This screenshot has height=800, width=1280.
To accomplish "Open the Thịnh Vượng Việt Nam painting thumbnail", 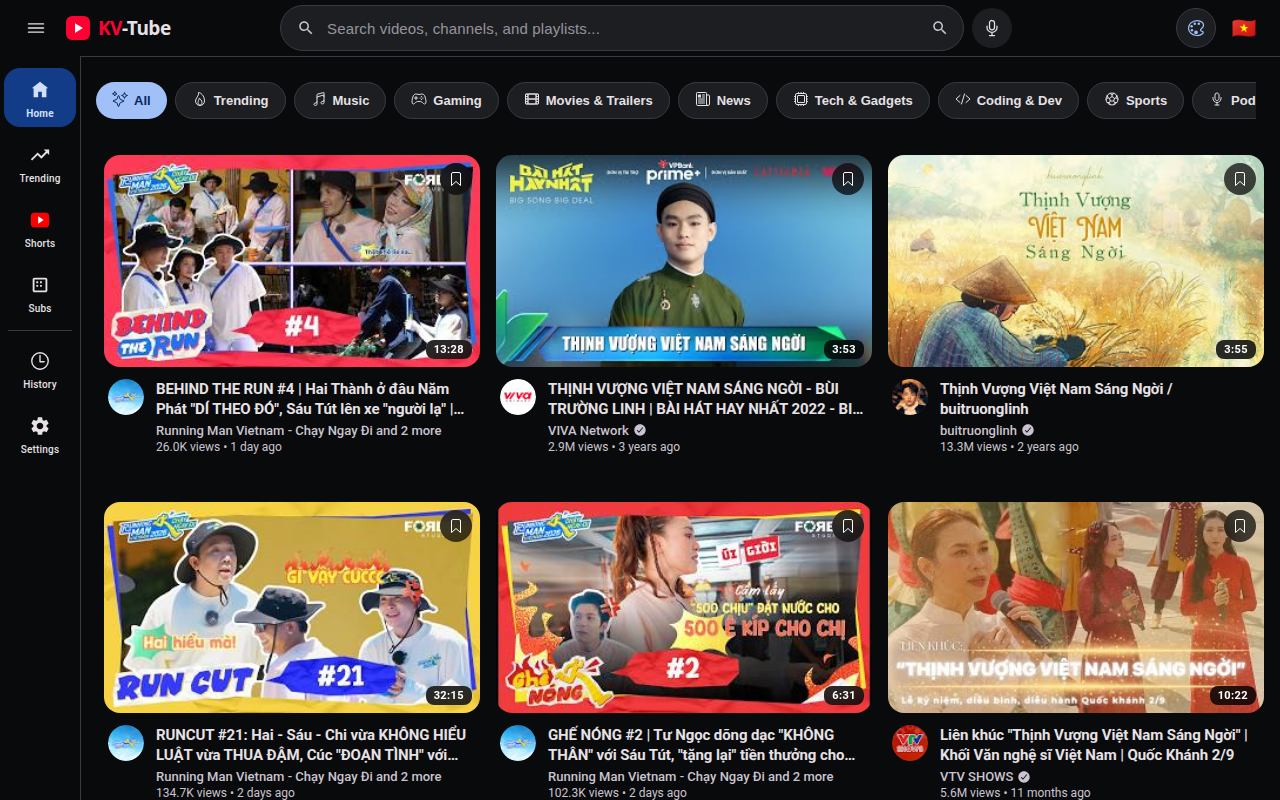I will (x=1076, y=261).
